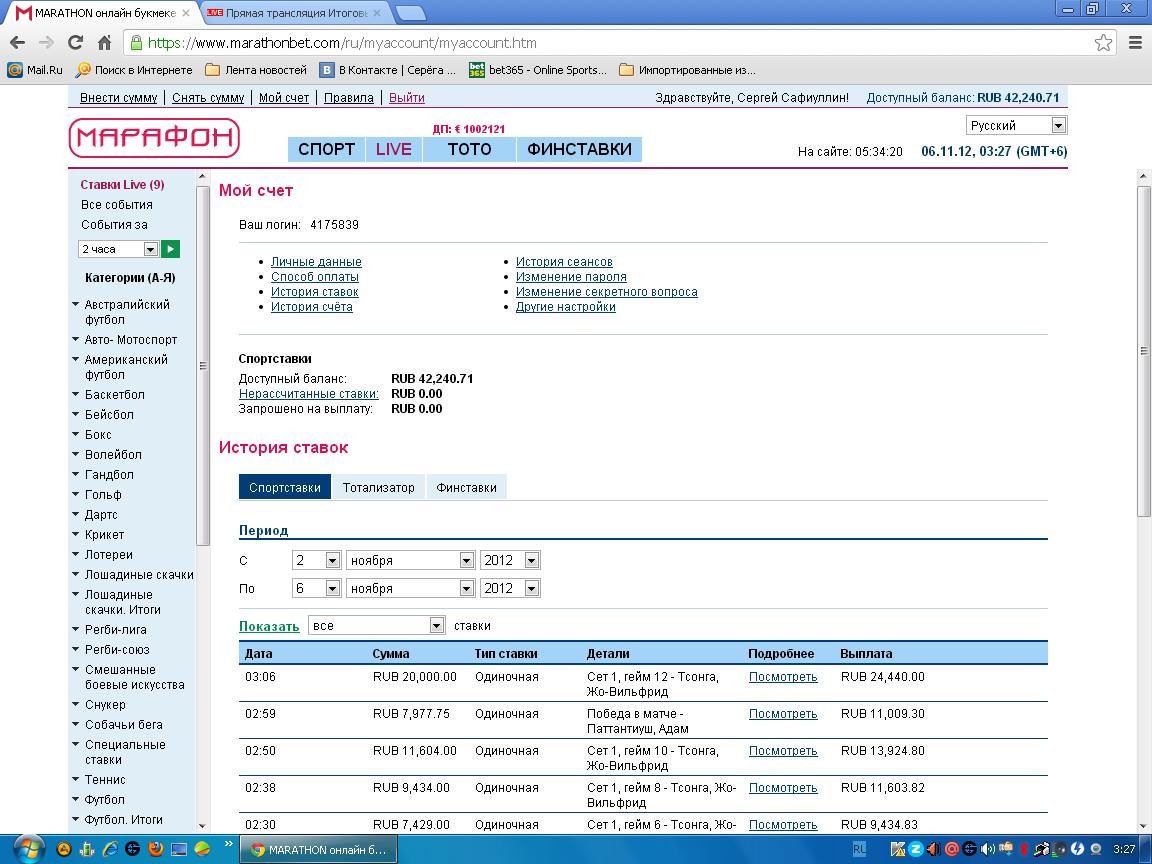Expand the Баскетбол category
The height and width of the screenshot is (864, 1152).
114,395
